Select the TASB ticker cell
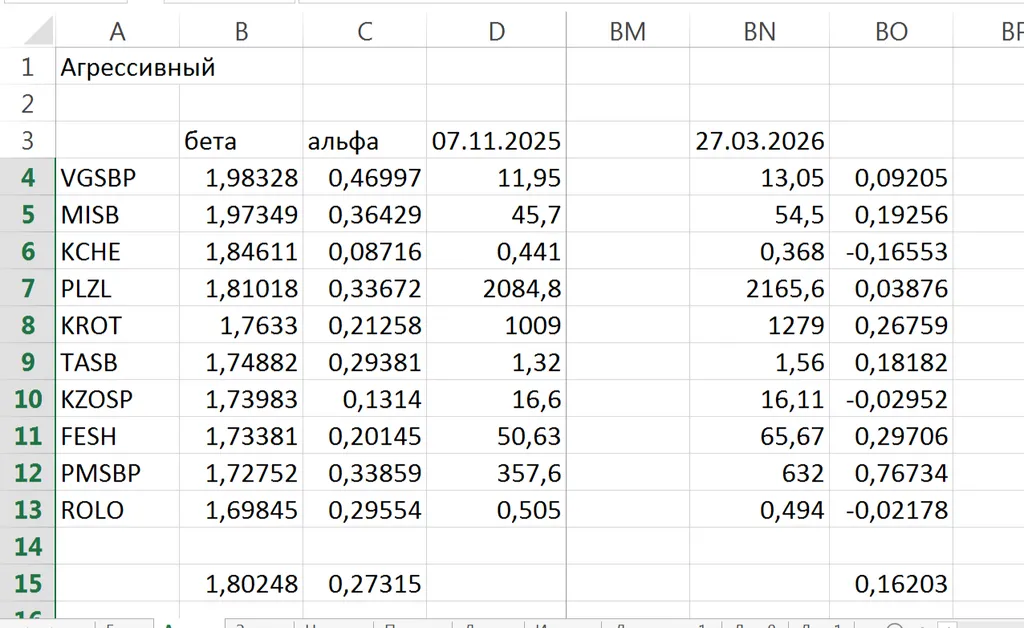 point(118,362)
